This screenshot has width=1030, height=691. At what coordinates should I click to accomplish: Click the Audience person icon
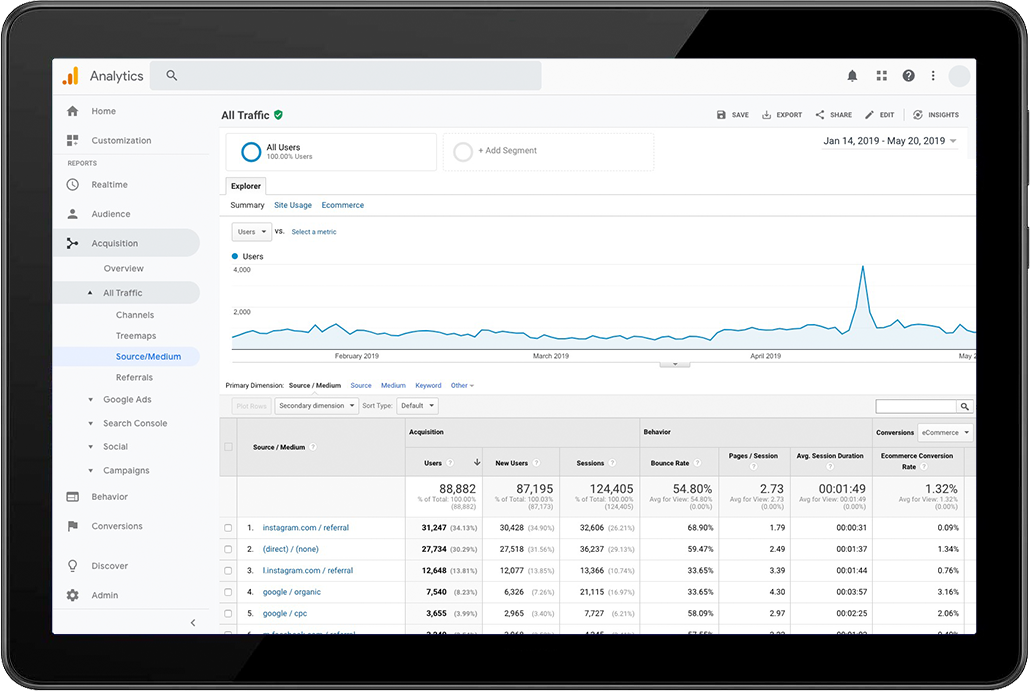(72, 213)
